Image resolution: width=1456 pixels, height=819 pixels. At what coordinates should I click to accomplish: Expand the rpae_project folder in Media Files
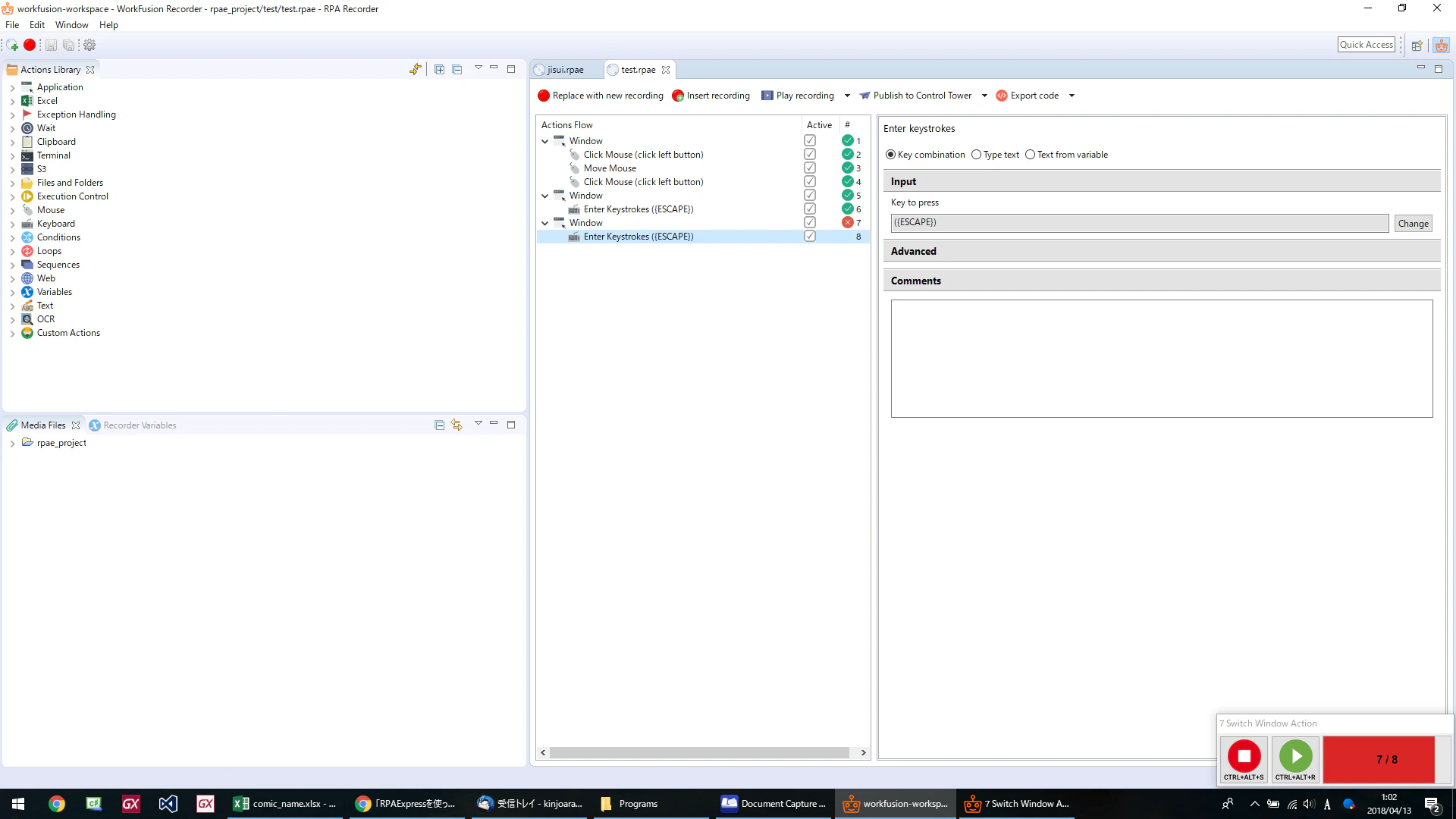tap(12, 443)
